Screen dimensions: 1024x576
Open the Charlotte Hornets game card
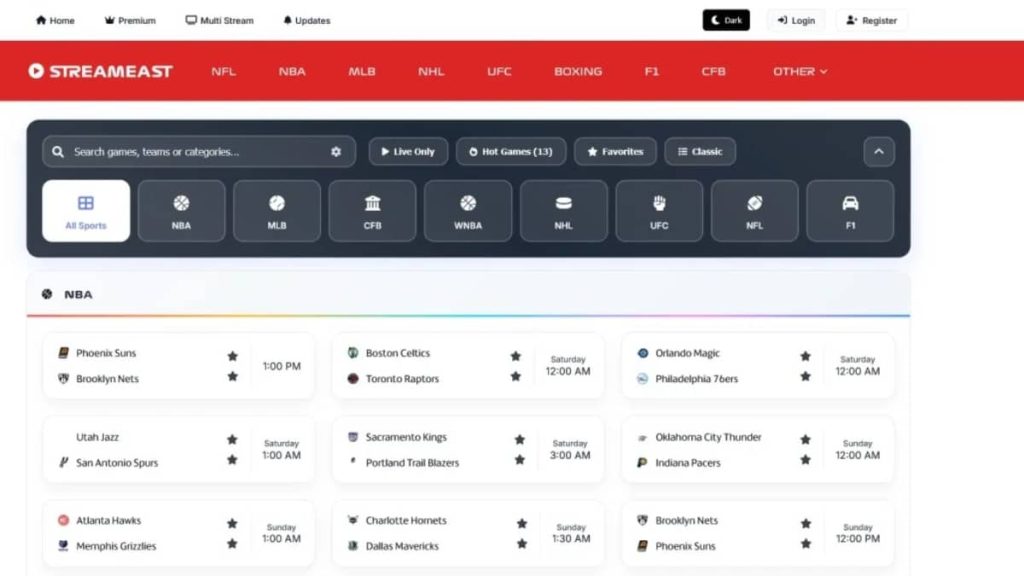coord(468,533)
